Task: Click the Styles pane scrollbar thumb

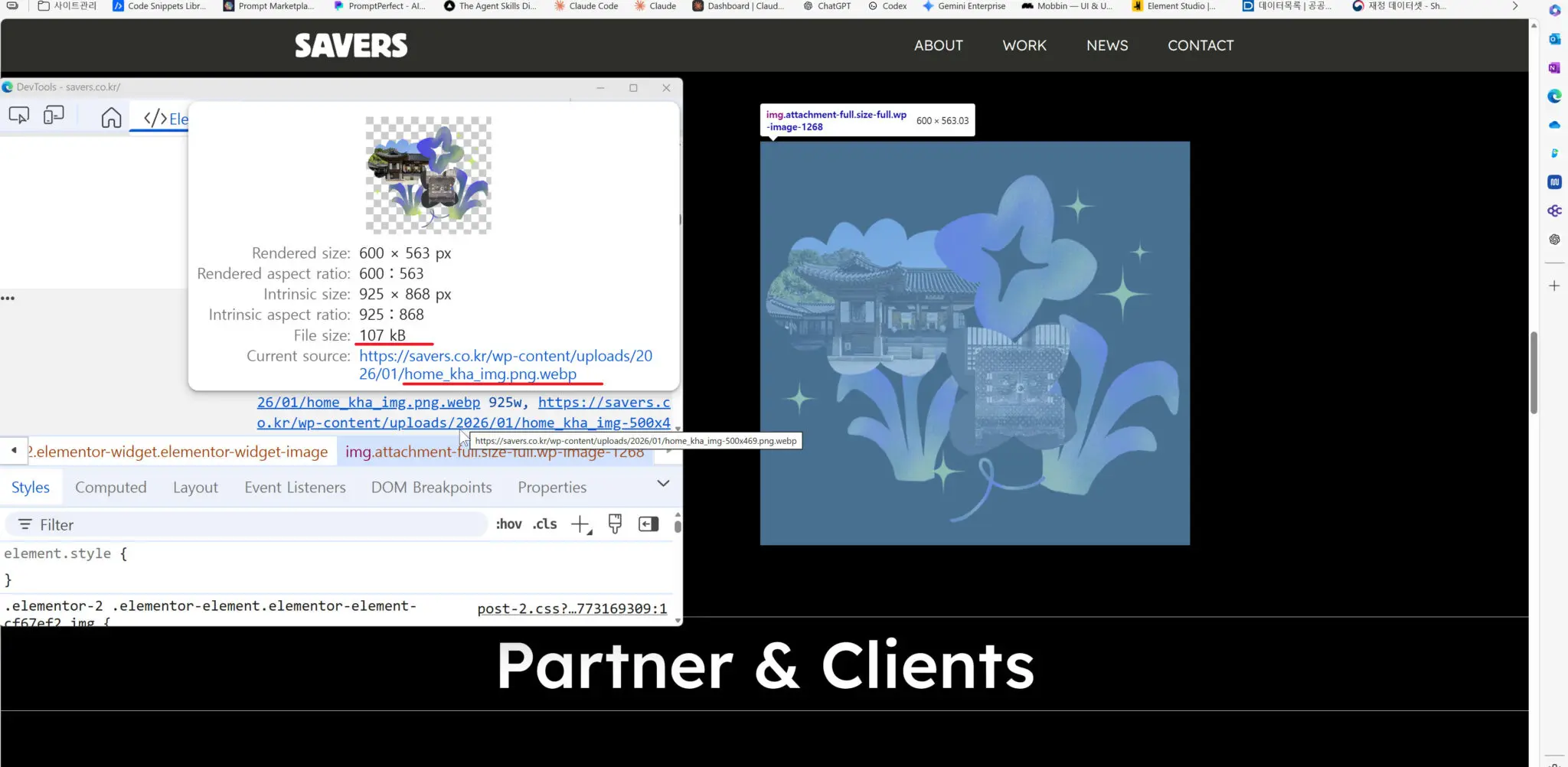Action: 678,525
